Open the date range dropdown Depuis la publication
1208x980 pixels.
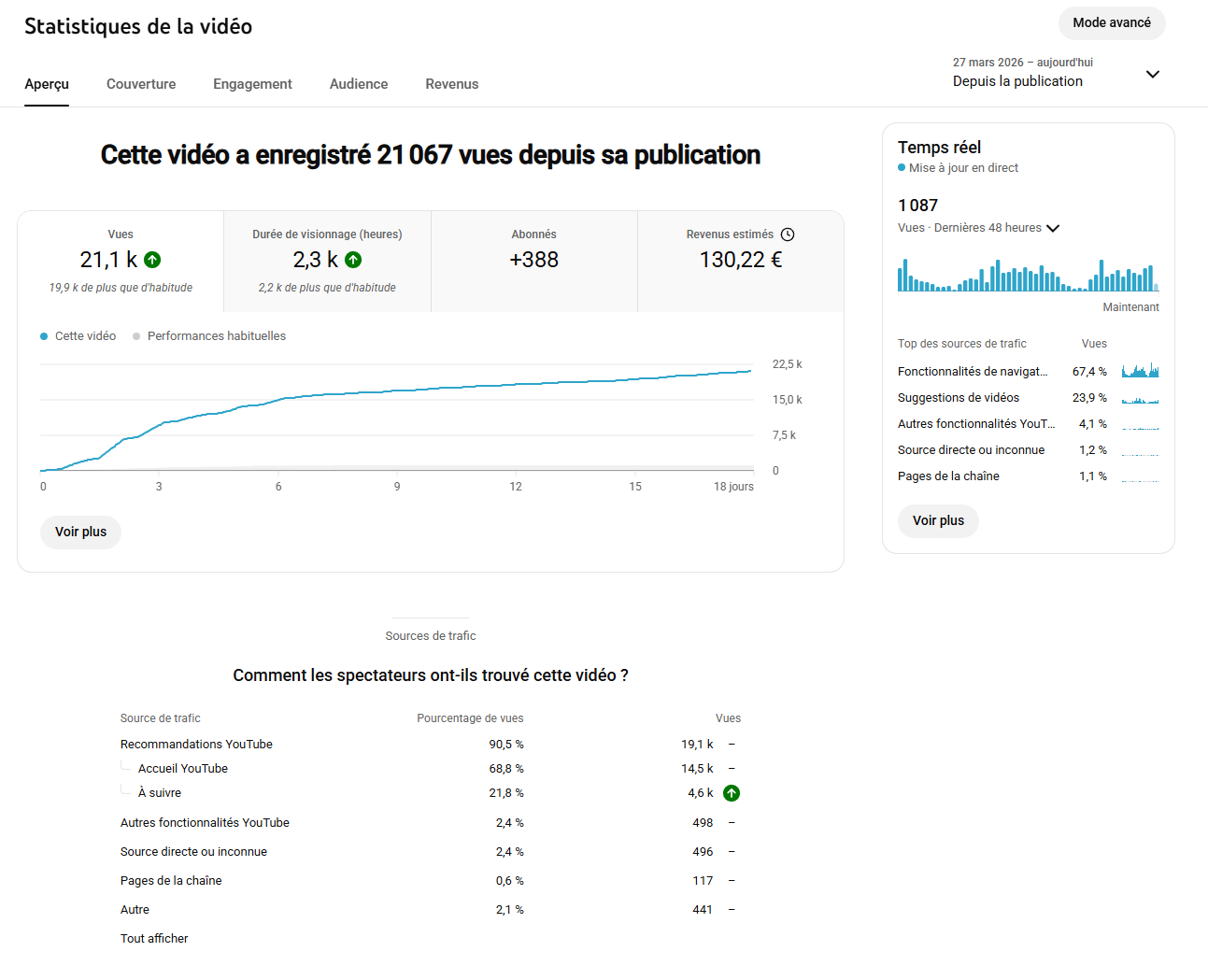click(1056, 73)
